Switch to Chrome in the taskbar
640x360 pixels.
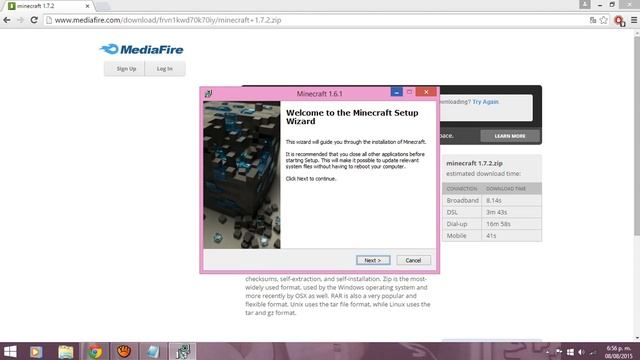click(95, 351)
